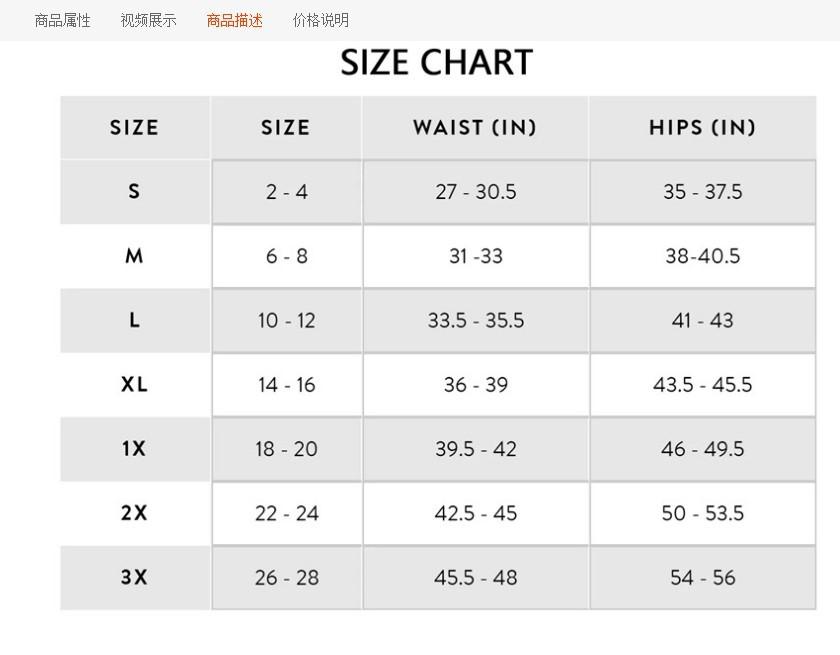This screenshot has width=840, height=655.
Task: Select the XL size row label
Action: click(x=134, y=385)
